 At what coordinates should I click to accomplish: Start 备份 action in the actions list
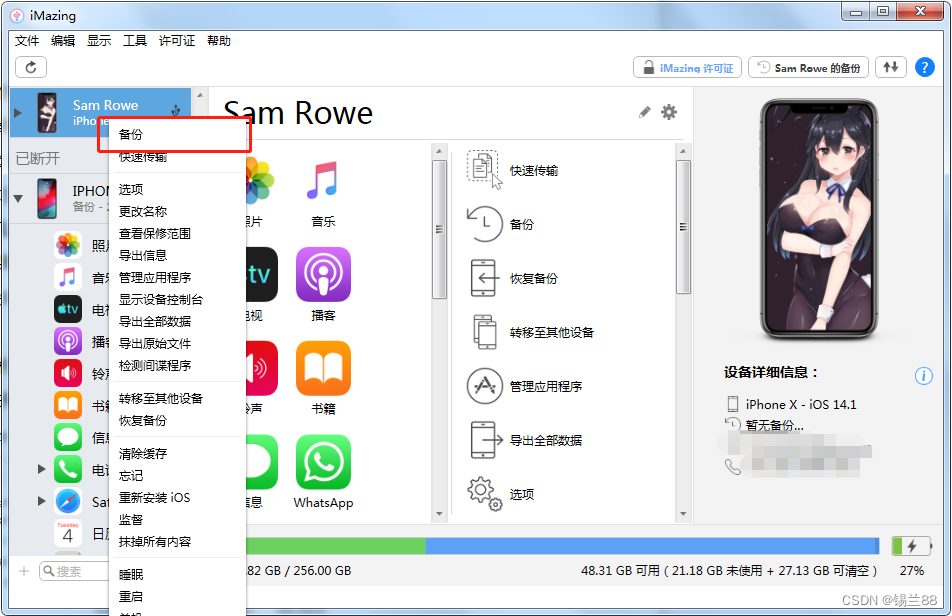[x=501, y=224]
